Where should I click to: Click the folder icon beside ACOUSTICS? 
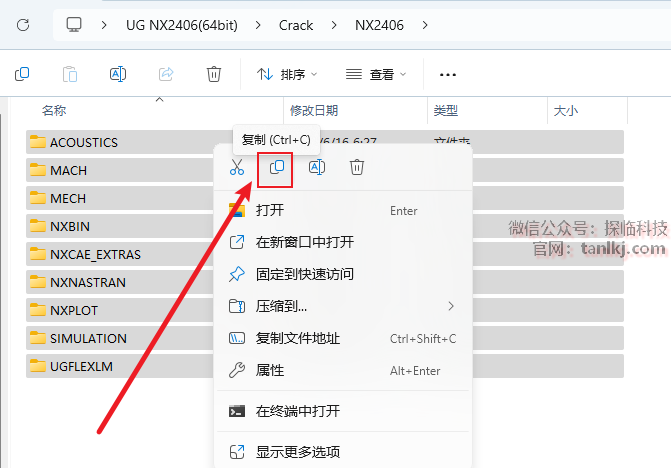[x=38, y=142]
